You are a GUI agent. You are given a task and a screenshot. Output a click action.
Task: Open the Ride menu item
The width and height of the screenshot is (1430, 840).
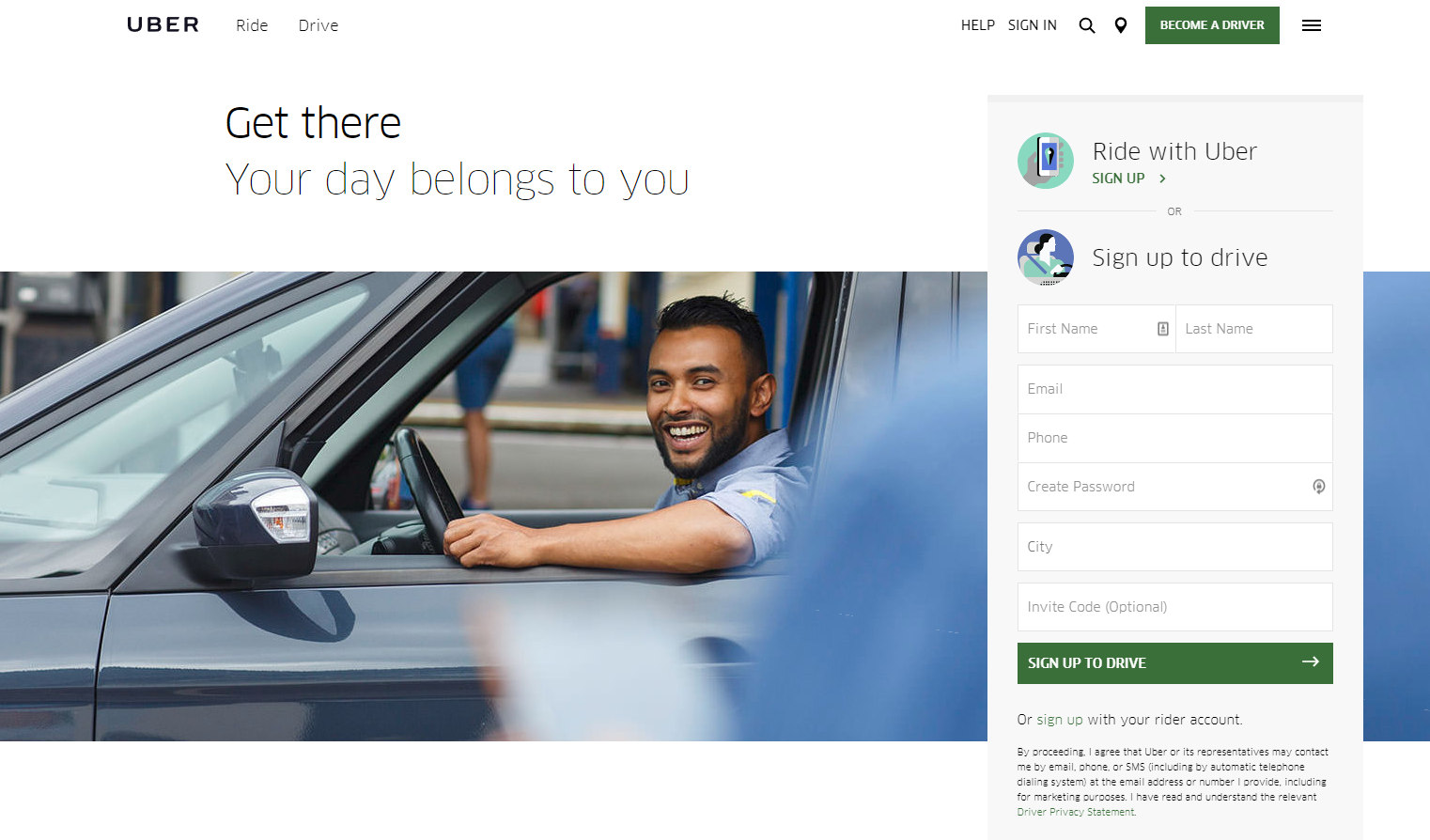click(x=252, y=25)
